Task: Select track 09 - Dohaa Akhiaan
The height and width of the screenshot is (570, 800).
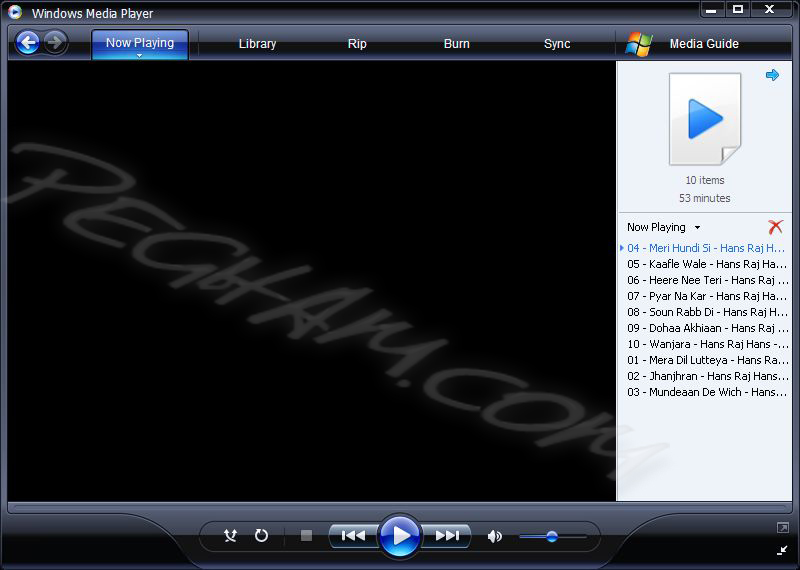Action: (706, 328)
